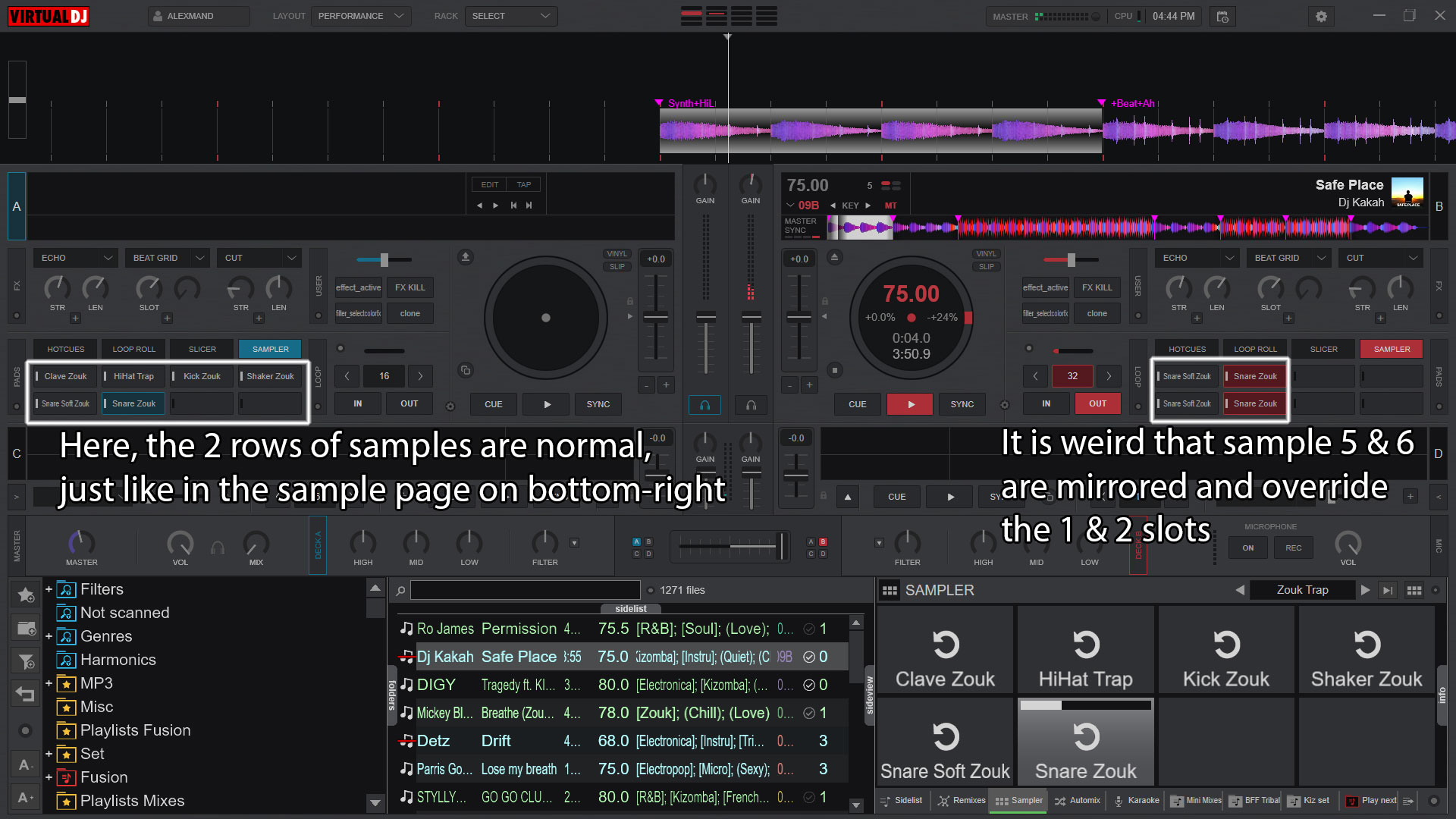Click CUE on left deck
1456x819 pixels.
pos(493,404)
